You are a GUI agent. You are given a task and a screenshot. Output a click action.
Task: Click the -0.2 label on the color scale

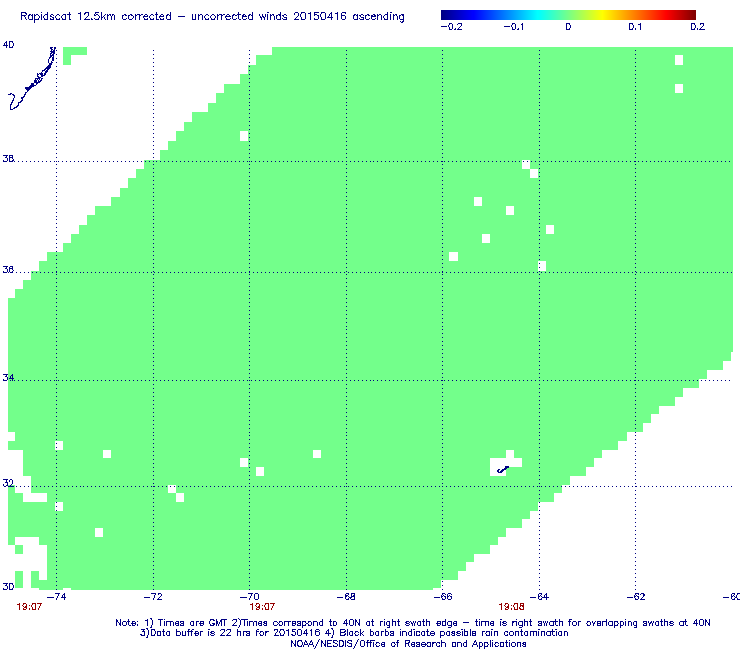click(451, 27)
